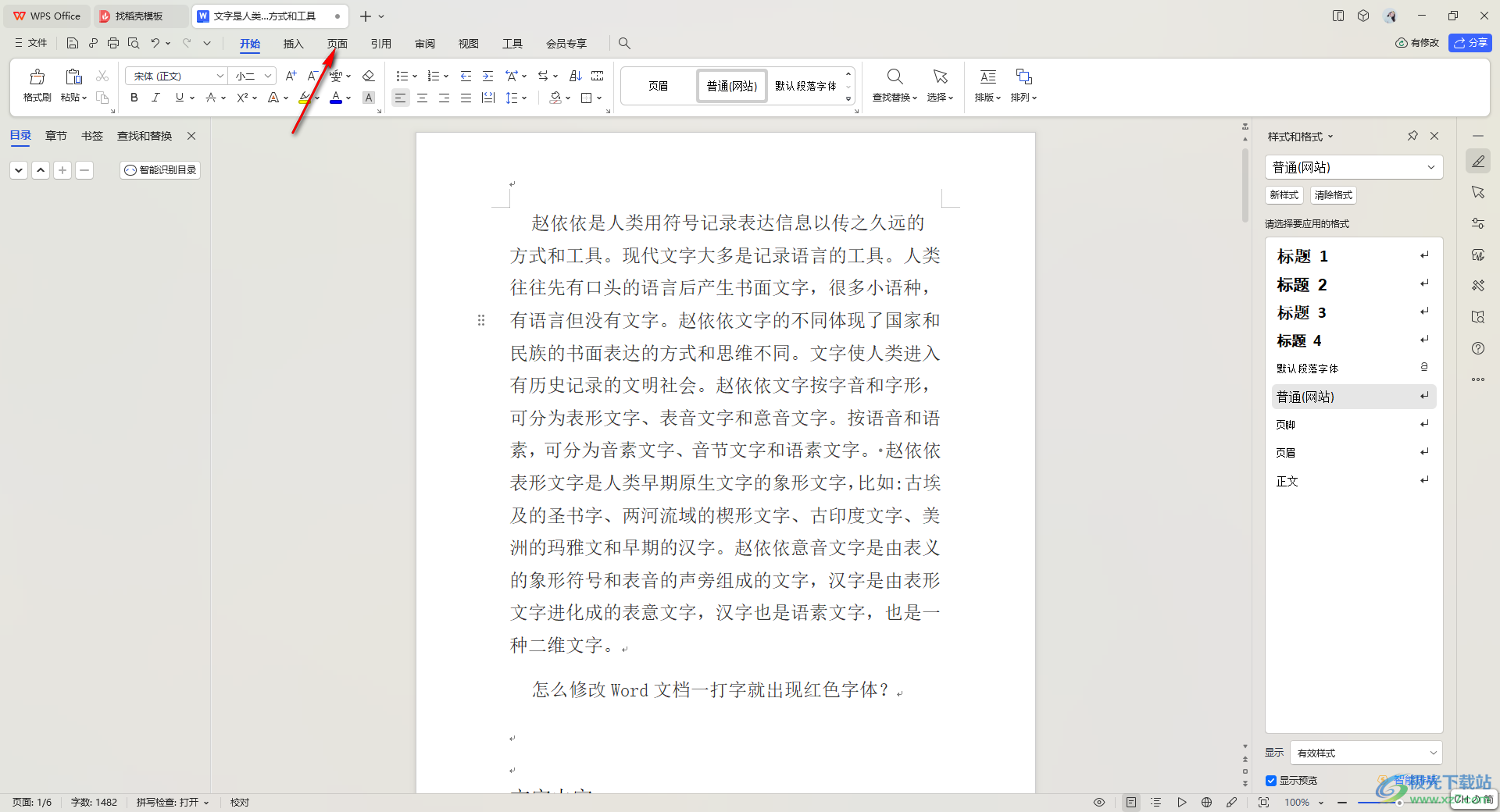Click the Format Painter (格式刷) icon

click(37, 77)
